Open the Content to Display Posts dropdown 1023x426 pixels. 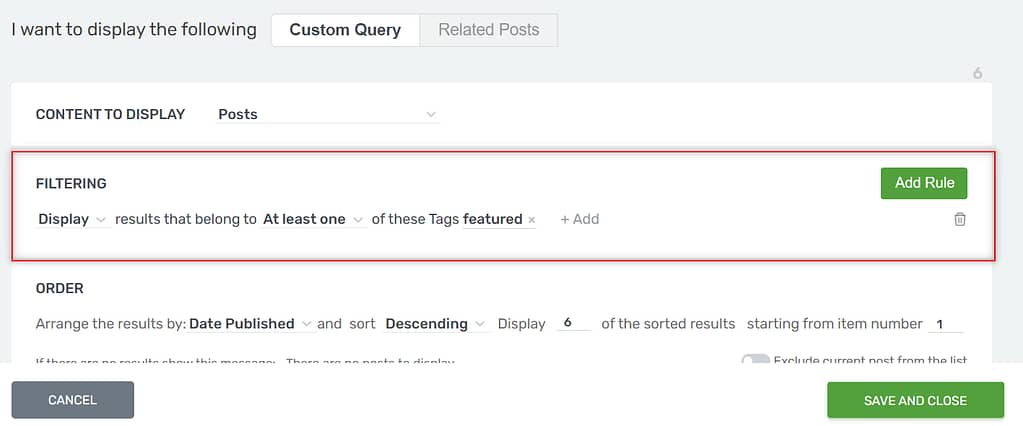(x=328, y=114)
